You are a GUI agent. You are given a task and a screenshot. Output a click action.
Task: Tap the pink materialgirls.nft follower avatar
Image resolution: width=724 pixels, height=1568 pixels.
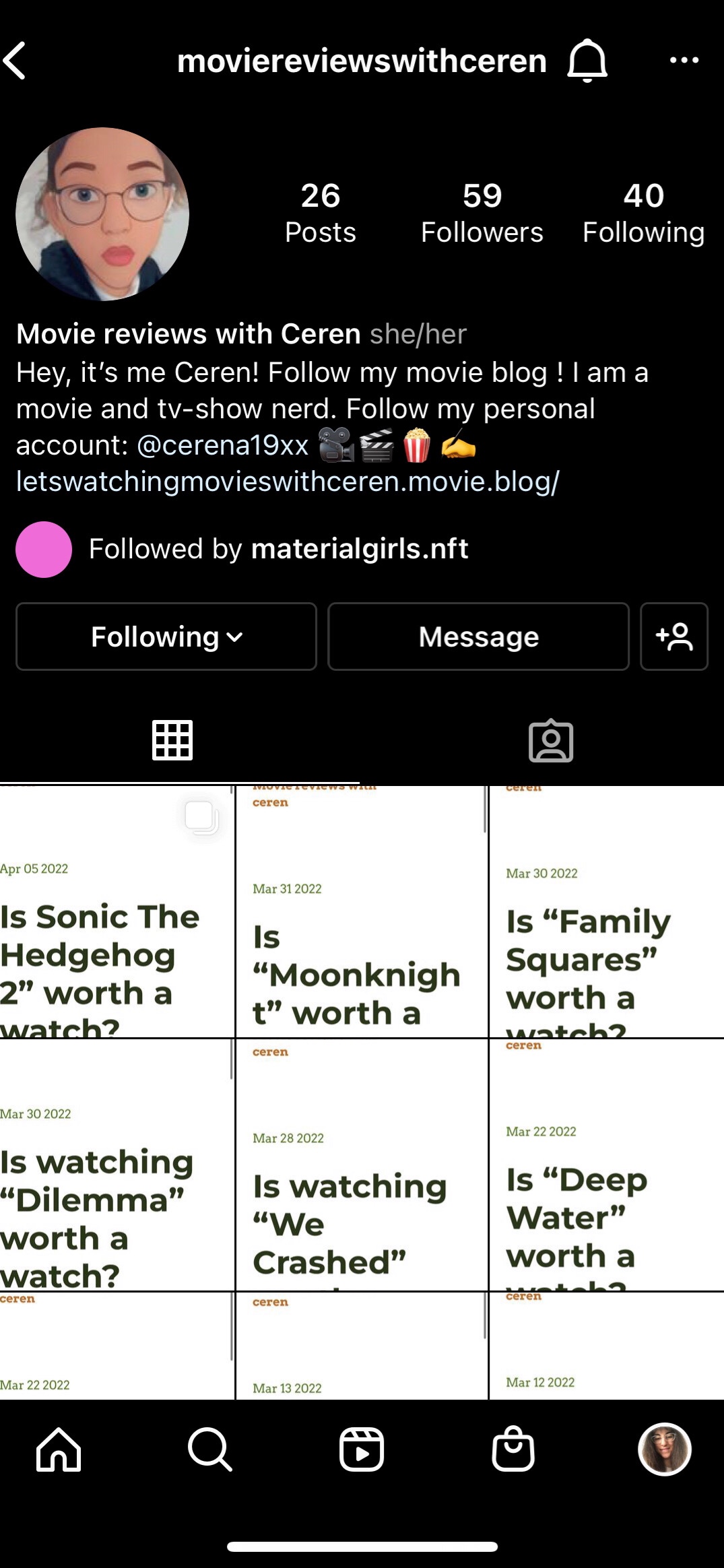click(44, 550)
